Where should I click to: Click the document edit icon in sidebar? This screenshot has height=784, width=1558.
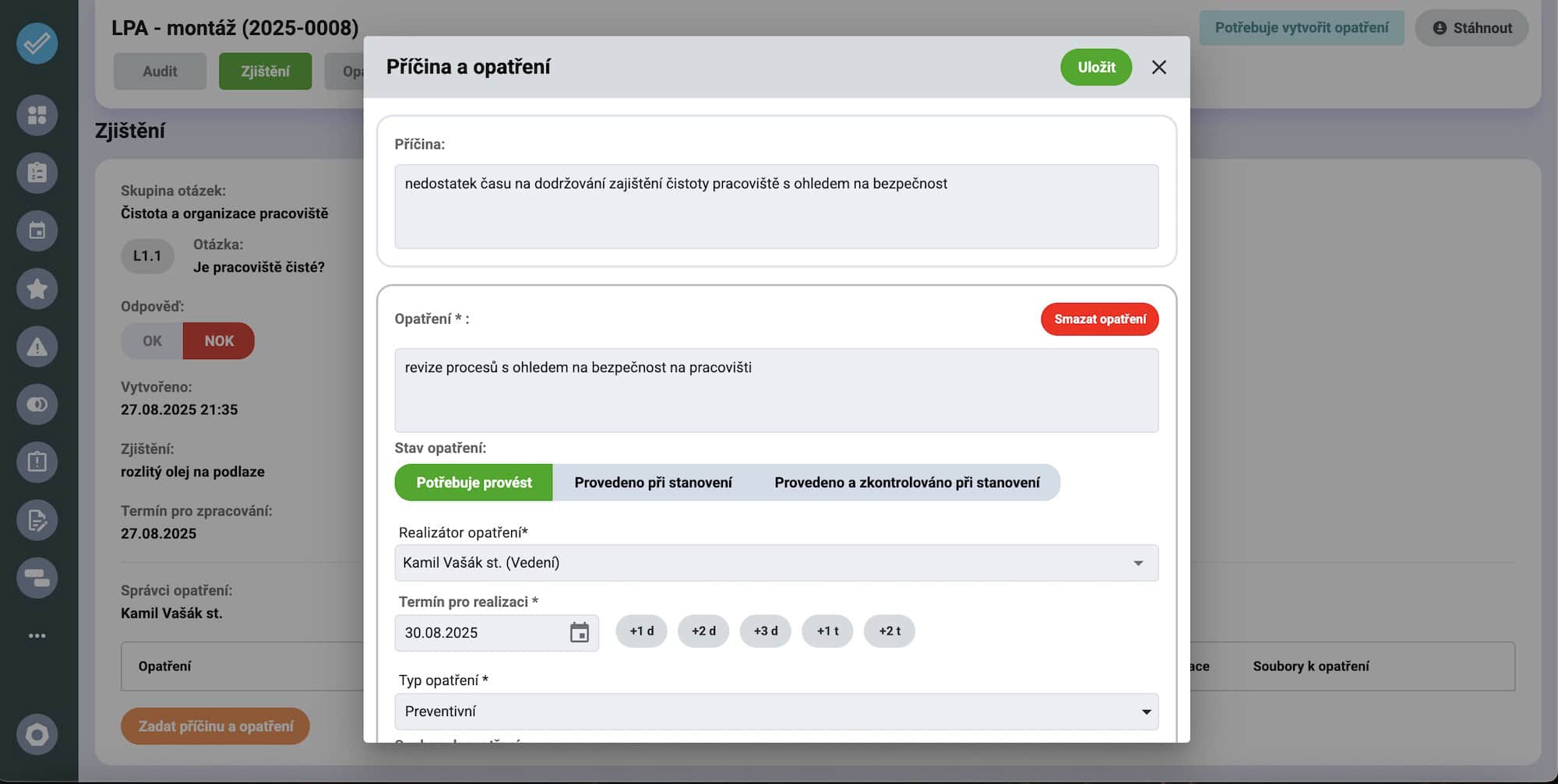point(37,520)
